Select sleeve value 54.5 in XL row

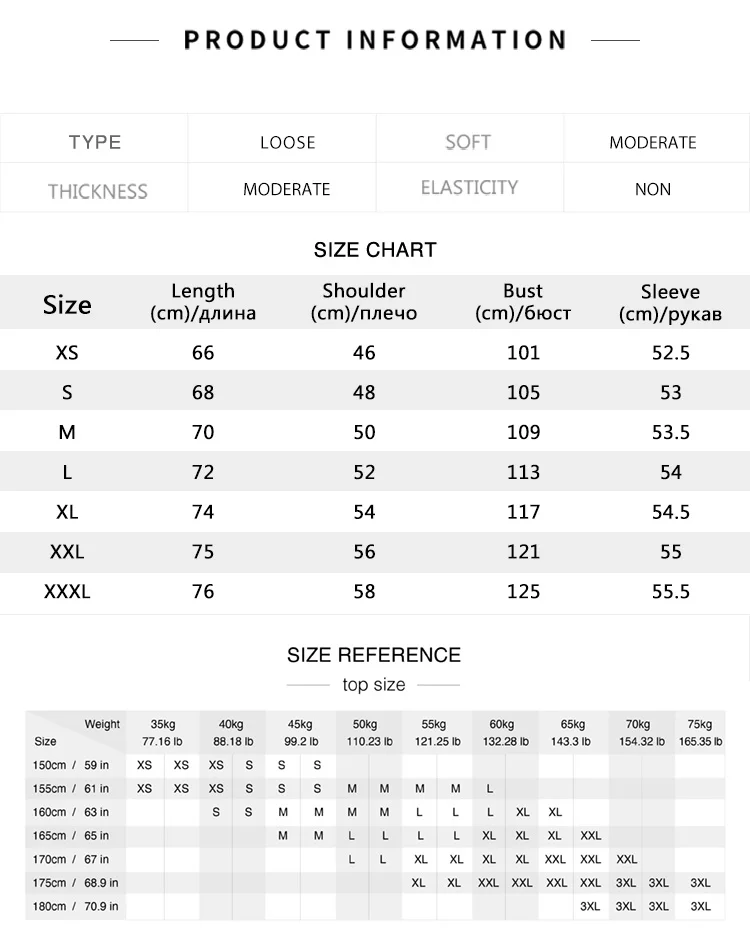point(671,512)
